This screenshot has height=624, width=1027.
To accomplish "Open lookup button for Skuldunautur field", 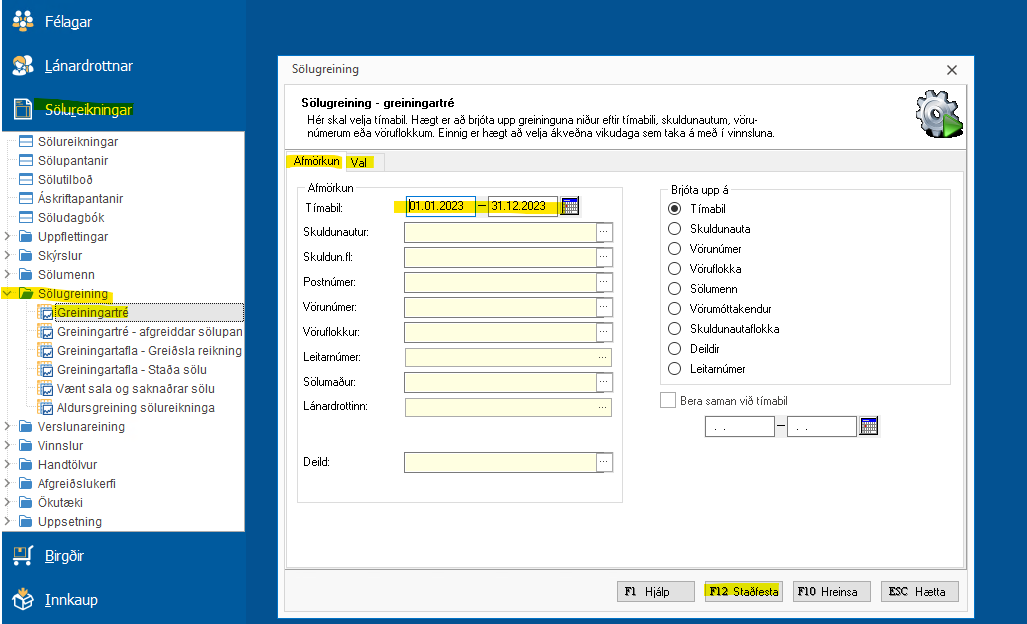I will point(603,232).
